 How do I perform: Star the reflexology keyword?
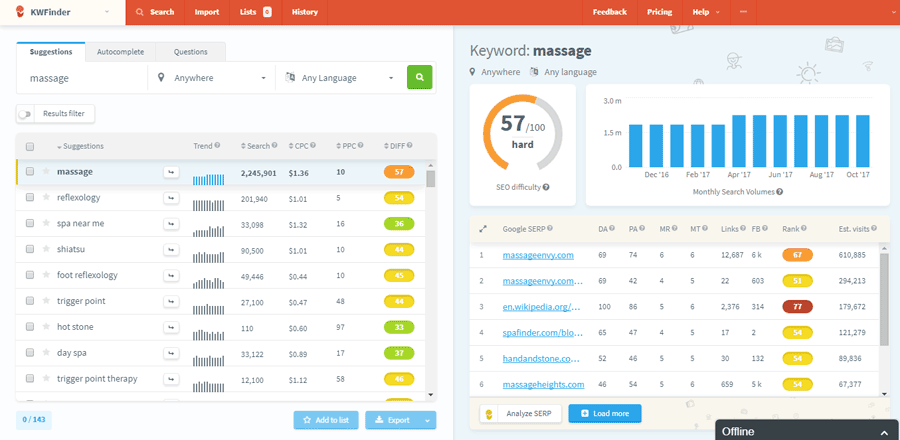[46, 197]
